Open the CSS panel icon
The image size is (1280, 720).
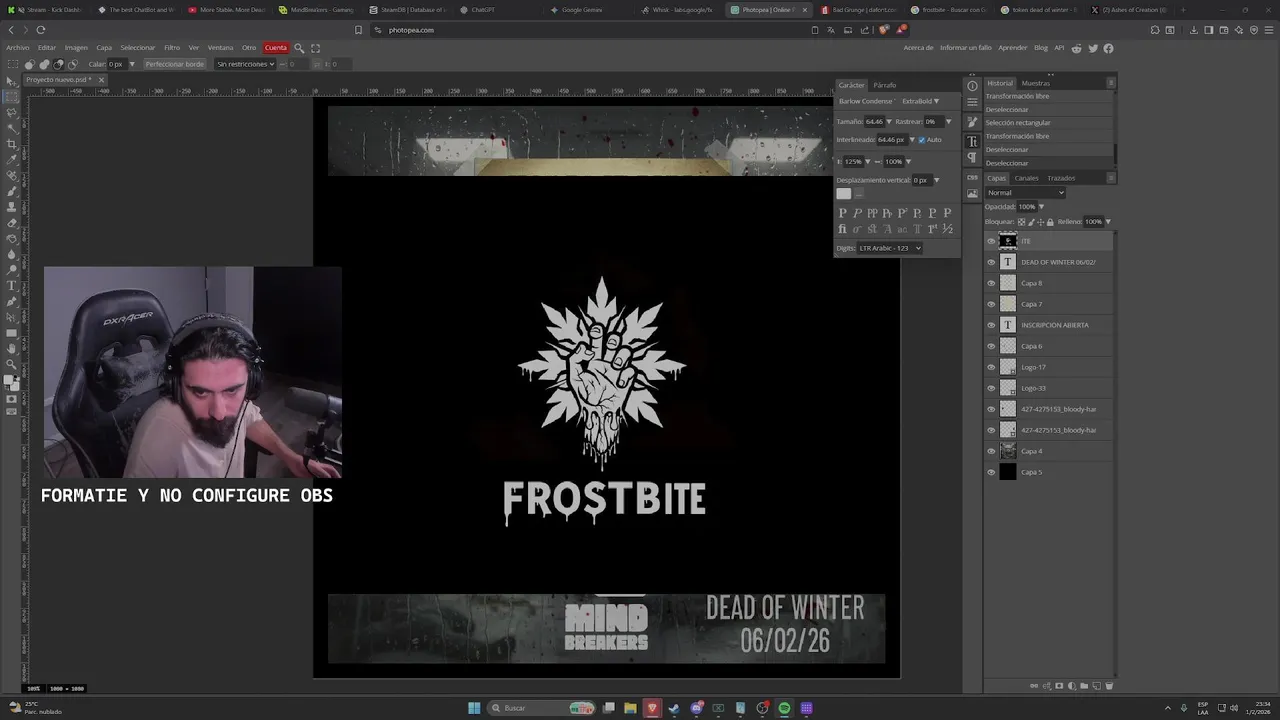[x=972, y=177]
